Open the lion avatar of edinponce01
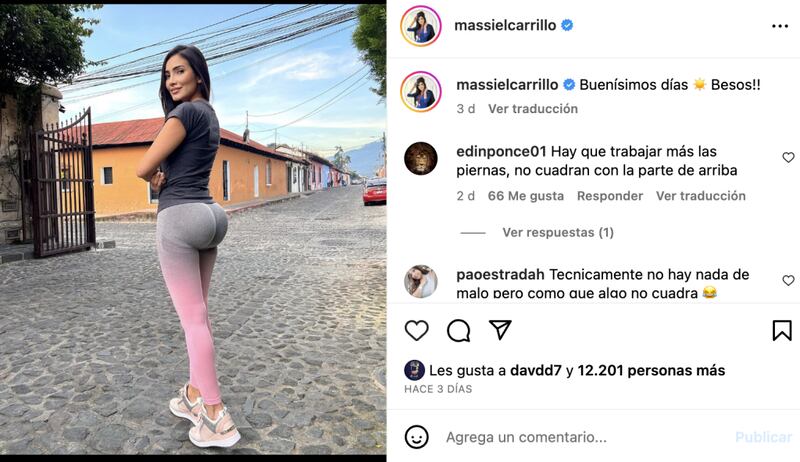 (x=420, y=159)
